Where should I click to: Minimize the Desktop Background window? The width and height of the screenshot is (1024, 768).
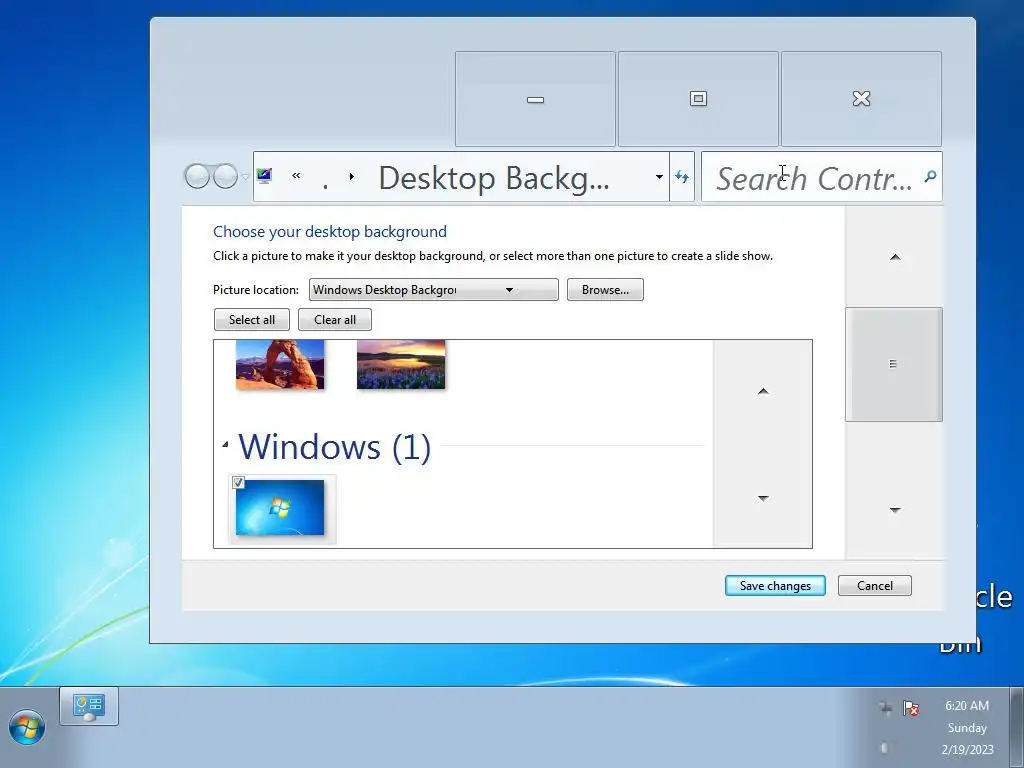[535, 99]
